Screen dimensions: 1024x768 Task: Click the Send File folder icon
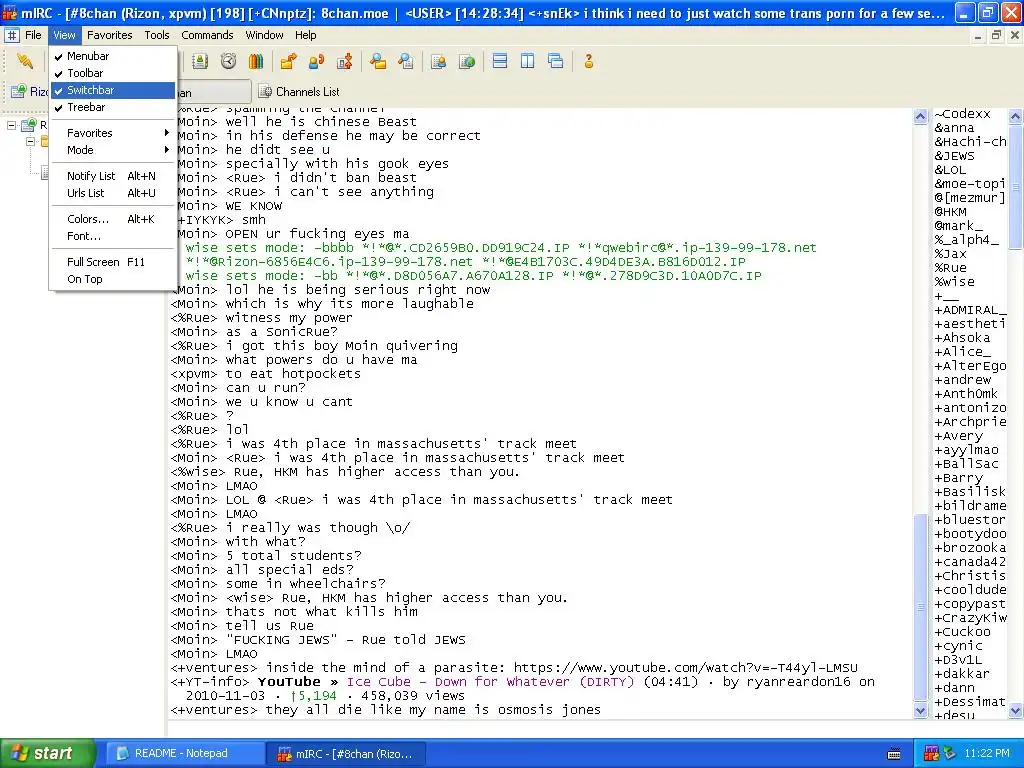tap(289, 61)
